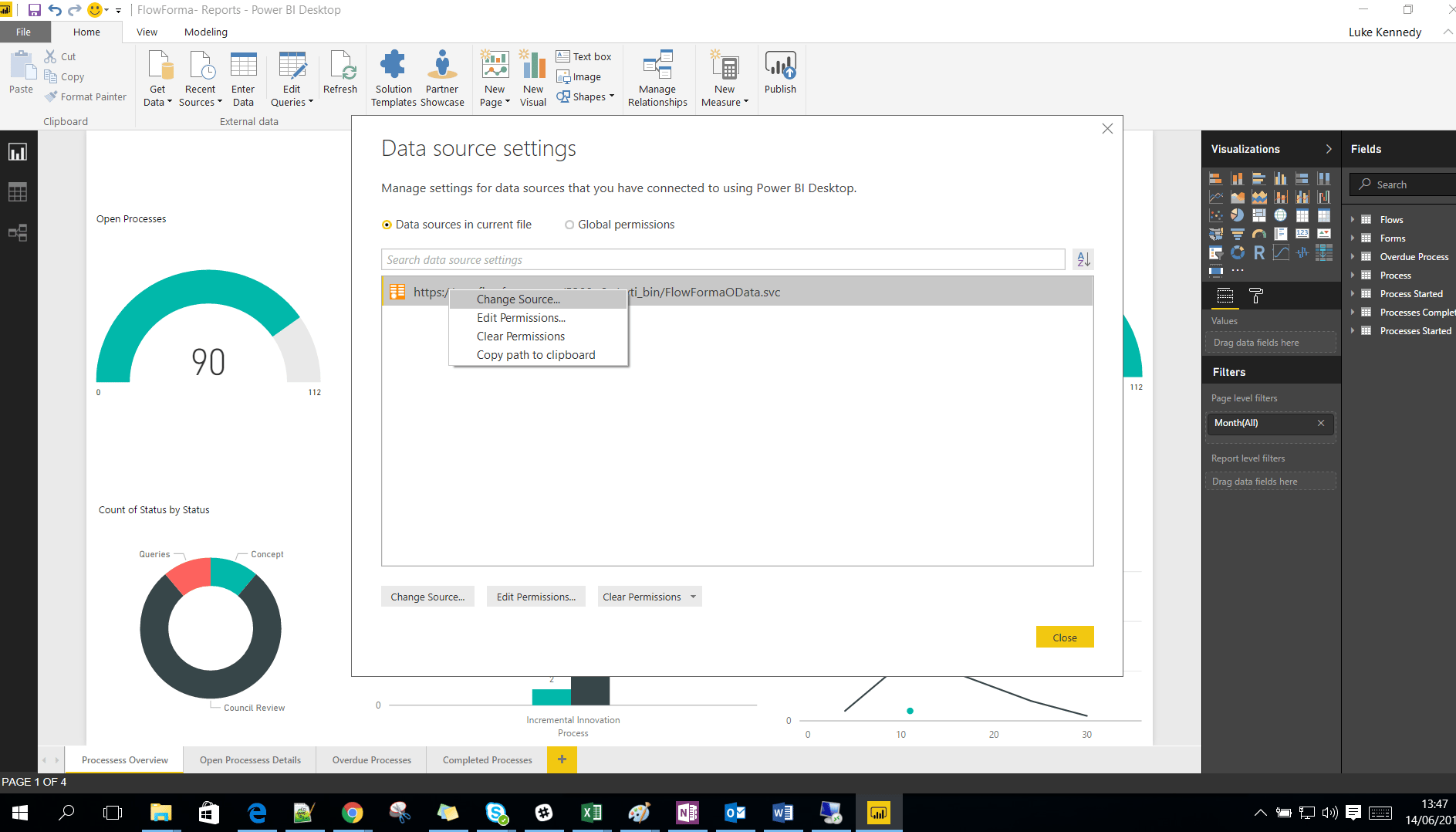Toggle the A-Z sort order icon

[1083, 259]
